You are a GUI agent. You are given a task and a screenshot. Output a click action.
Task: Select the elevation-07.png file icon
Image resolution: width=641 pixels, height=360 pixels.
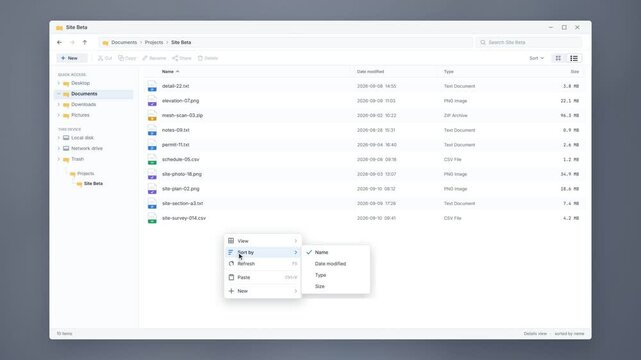coord(152,101)
